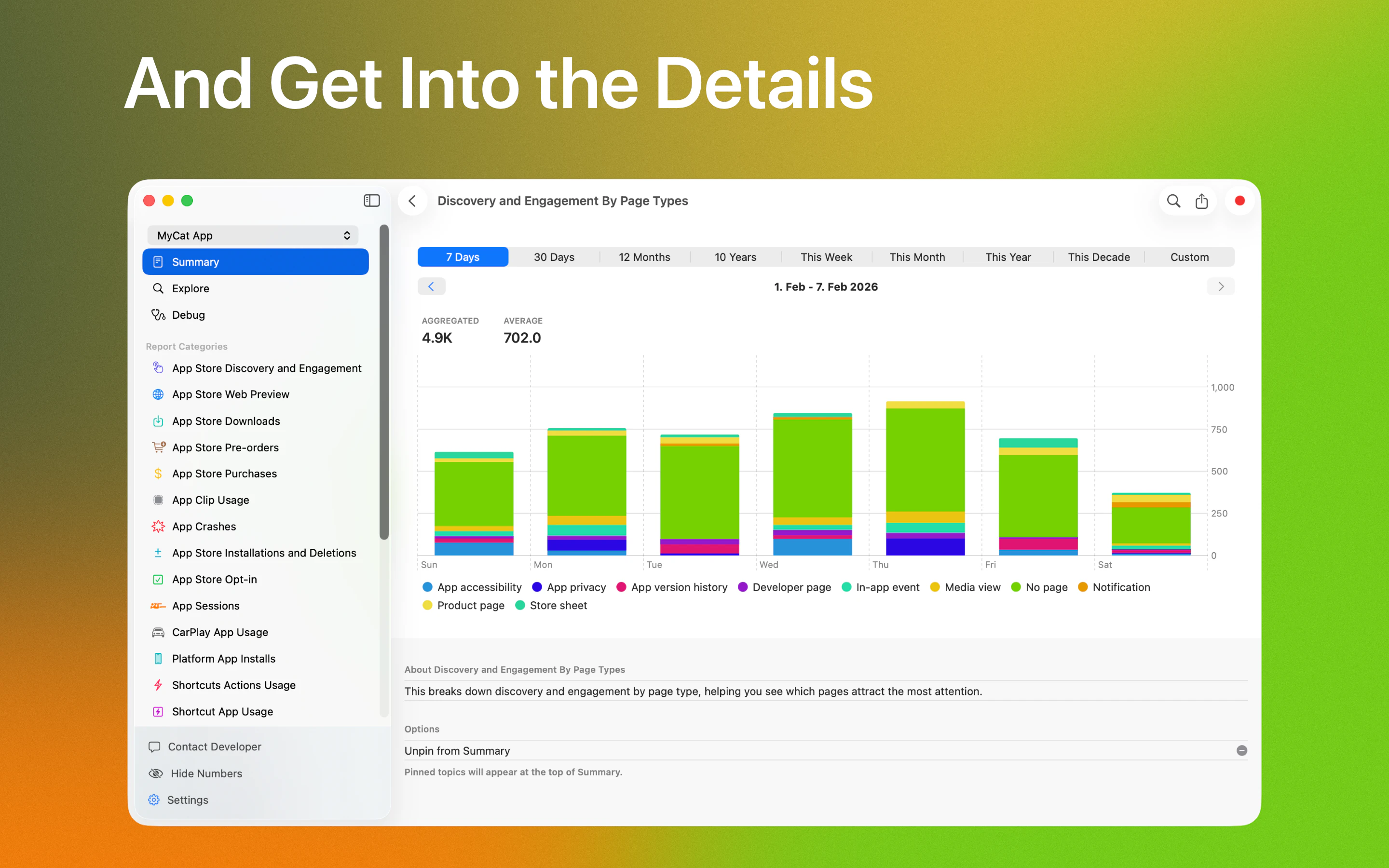The image size is (1389, 868).
Task: Switch to the 10 Years tab
Action: point(735,257)
